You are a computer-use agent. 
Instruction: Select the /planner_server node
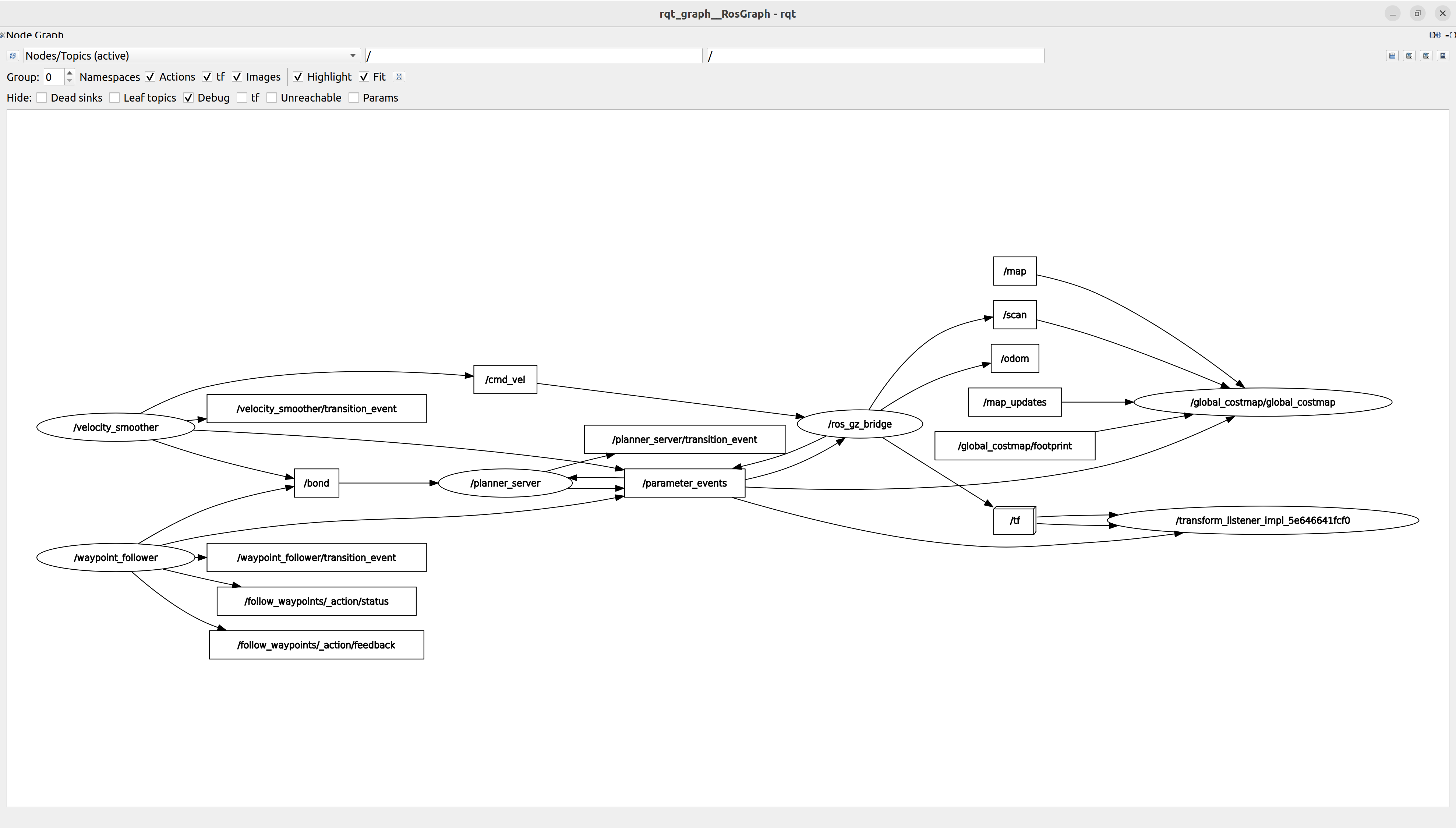pos(505,483)
